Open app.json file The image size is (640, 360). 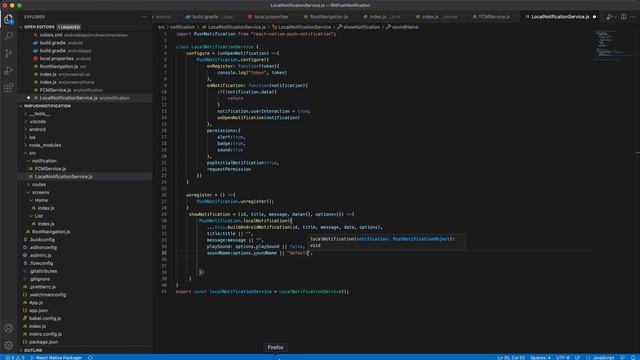point(38,311)
